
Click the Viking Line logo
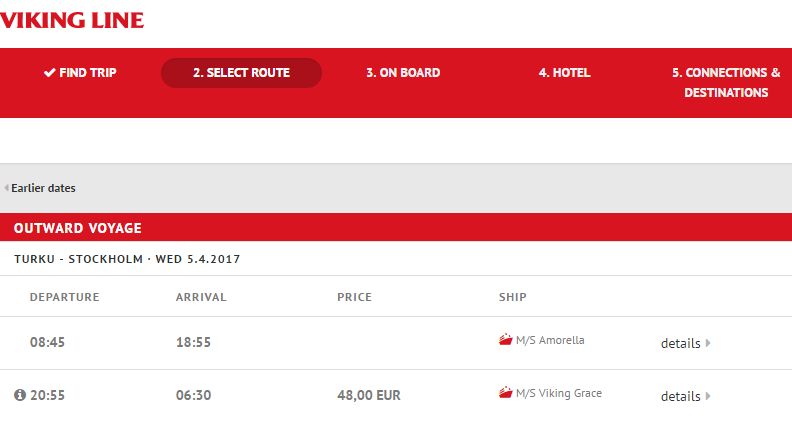(x=72, y=20)
